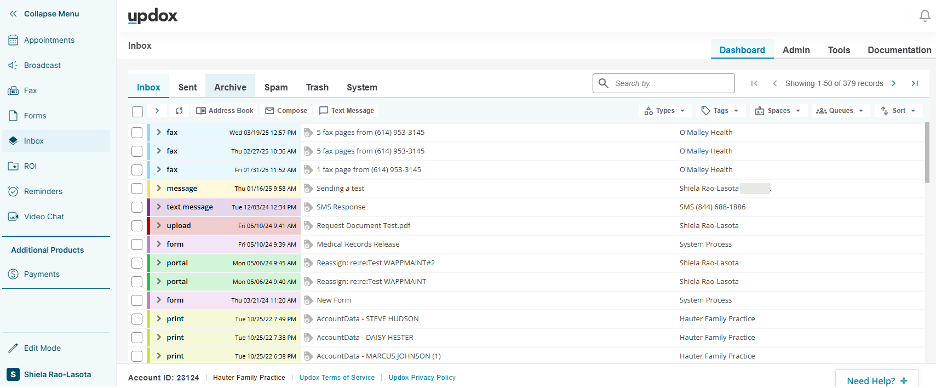This screenshot has width=936, height=388.
Task: Check the fax row dated 03/19/25
Action: tap(137, 133)
